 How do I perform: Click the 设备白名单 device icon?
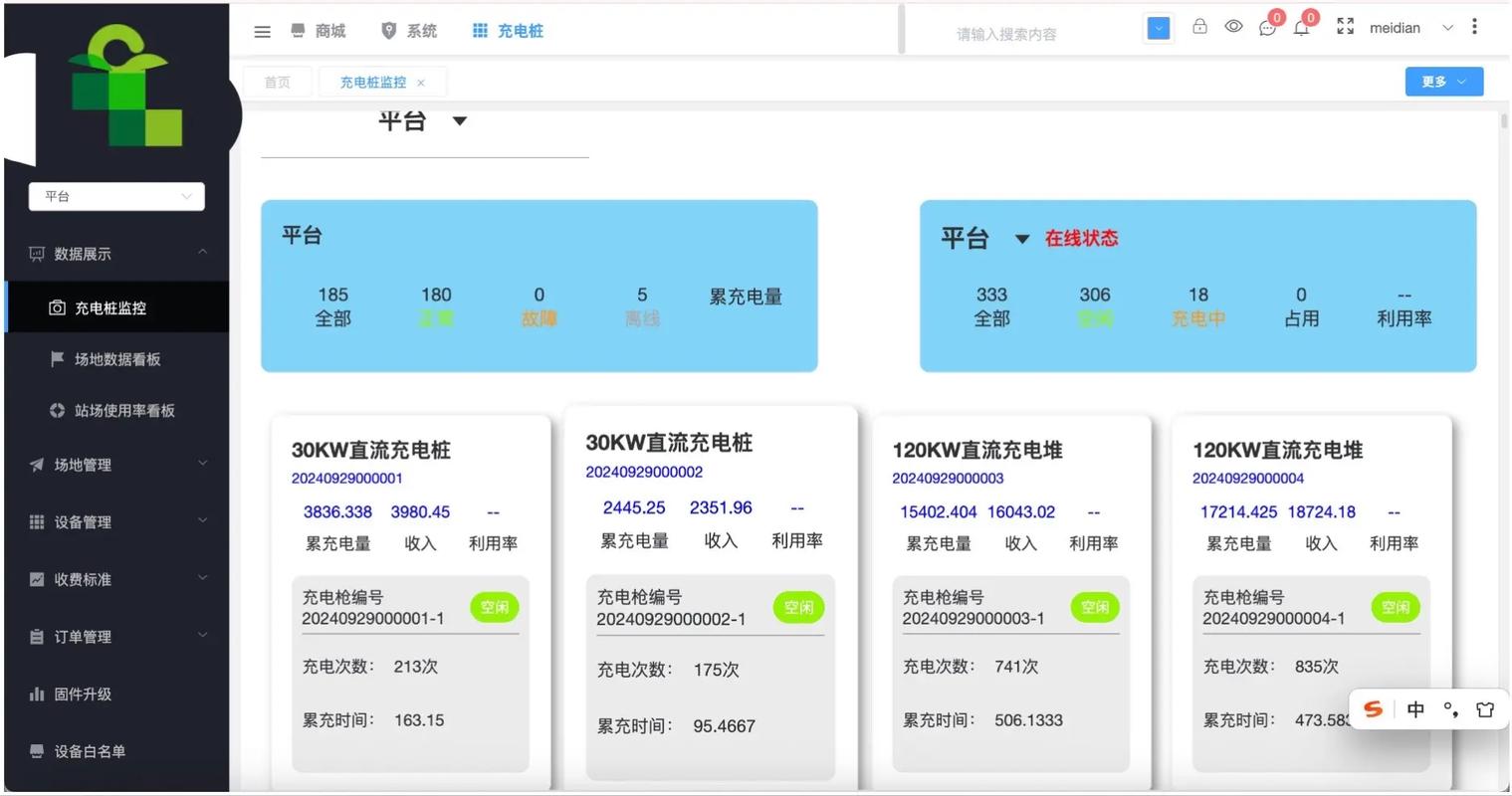pyautogui.click(x=37, y=751)
